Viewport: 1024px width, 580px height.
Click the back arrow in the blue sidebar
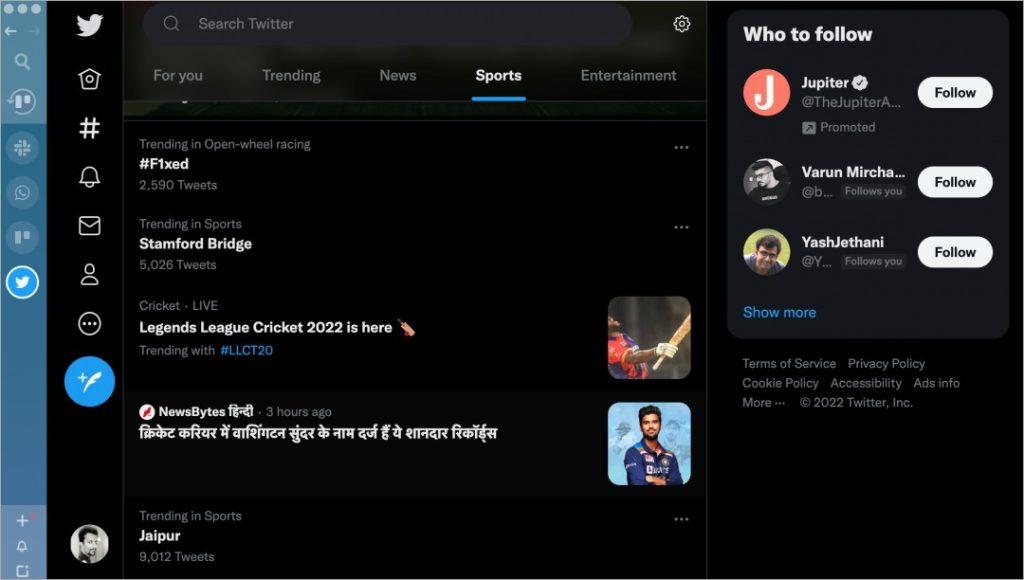click(10, 31)
